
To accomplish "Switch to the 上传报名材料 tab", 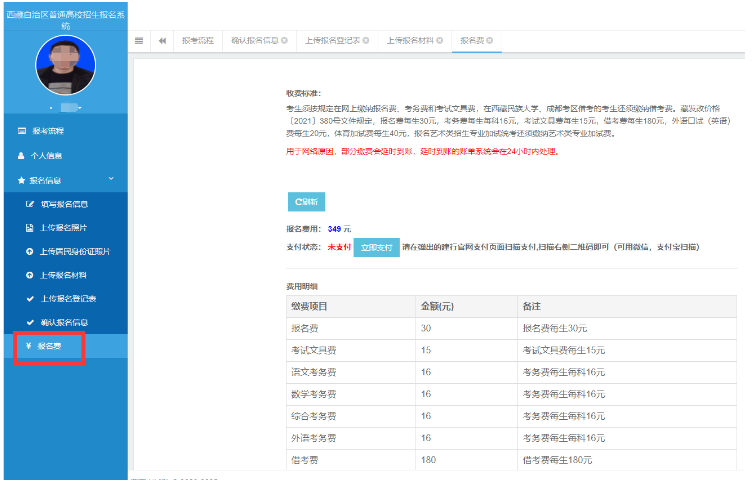I will click(409, 41).
